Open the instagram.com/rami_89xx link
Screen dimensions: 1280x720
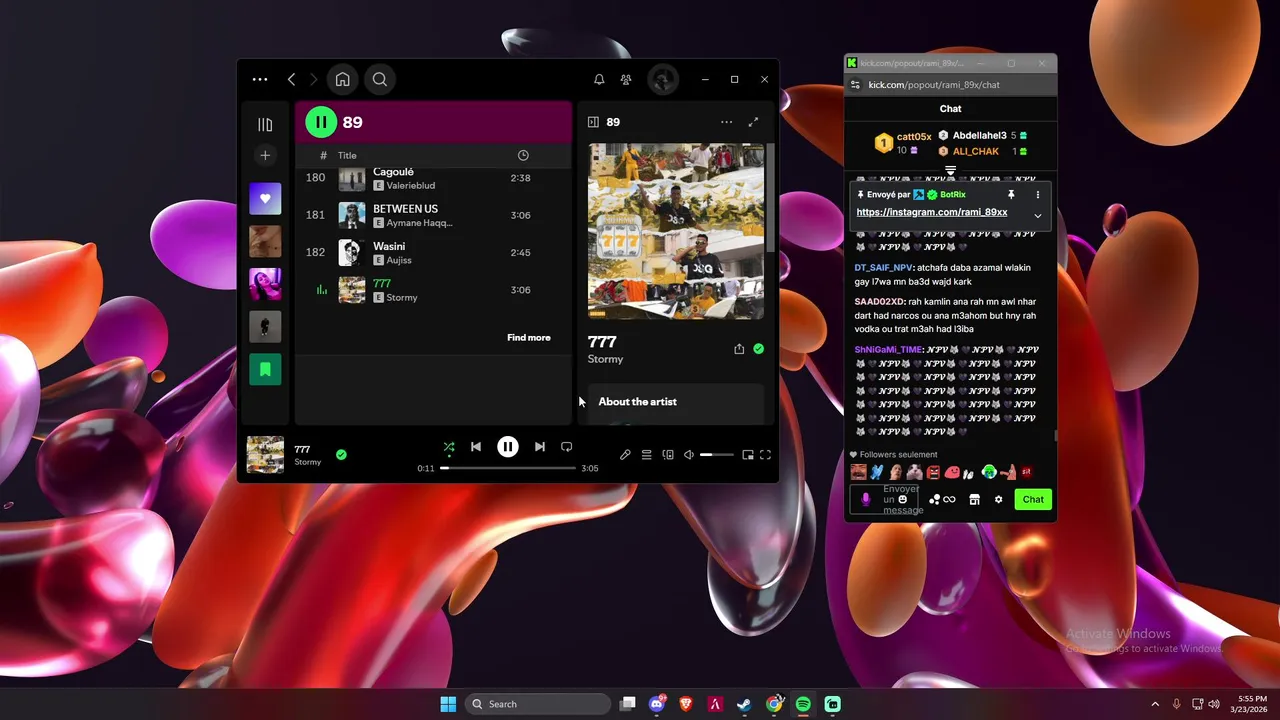coord(932,212)
